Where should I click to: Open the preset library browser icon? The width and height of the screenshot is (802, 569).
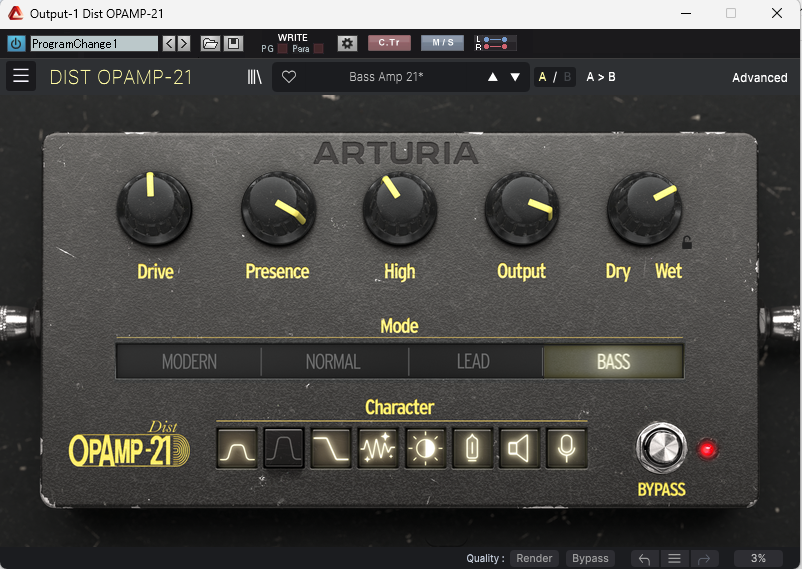tap(254, 77)
